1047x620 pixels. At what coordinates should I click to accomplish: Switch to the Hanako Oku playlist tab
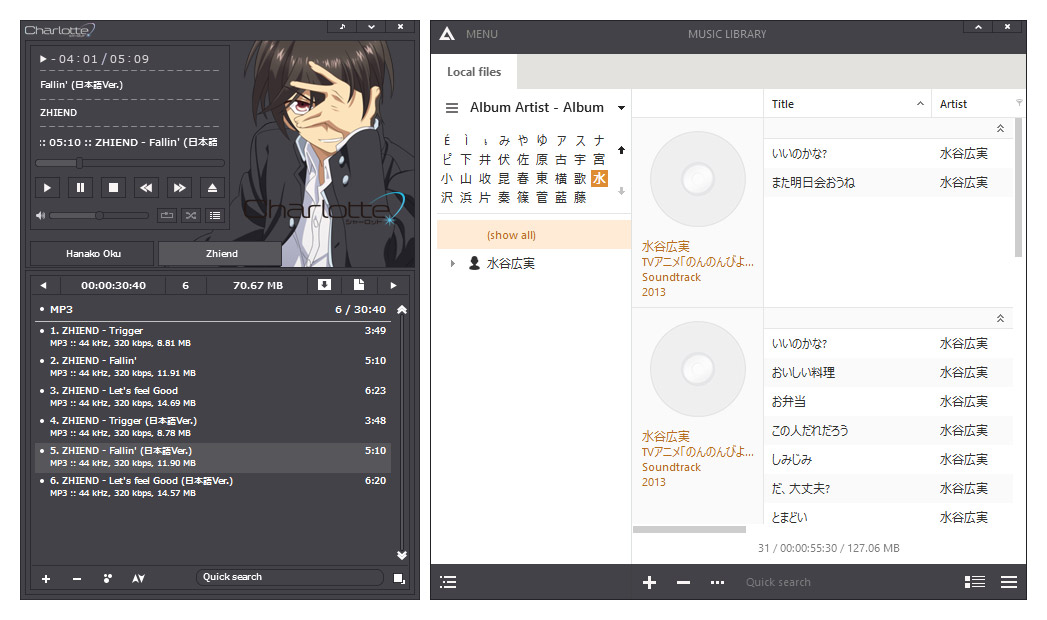coord(93,254)
